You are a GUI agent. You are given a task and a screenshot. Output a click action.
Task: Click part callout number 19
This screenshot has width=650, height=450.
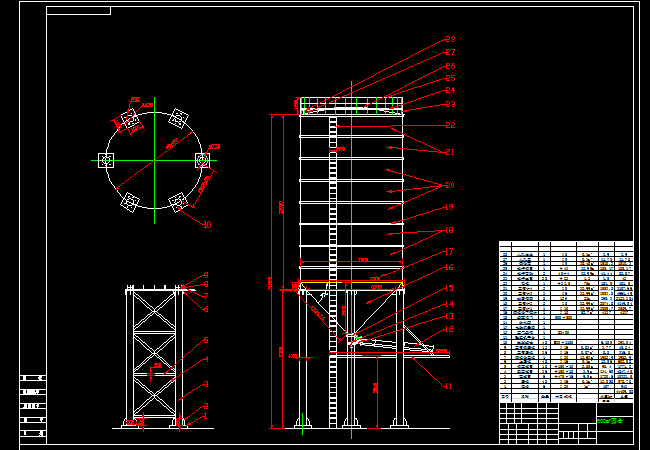(x=450, y=207)
